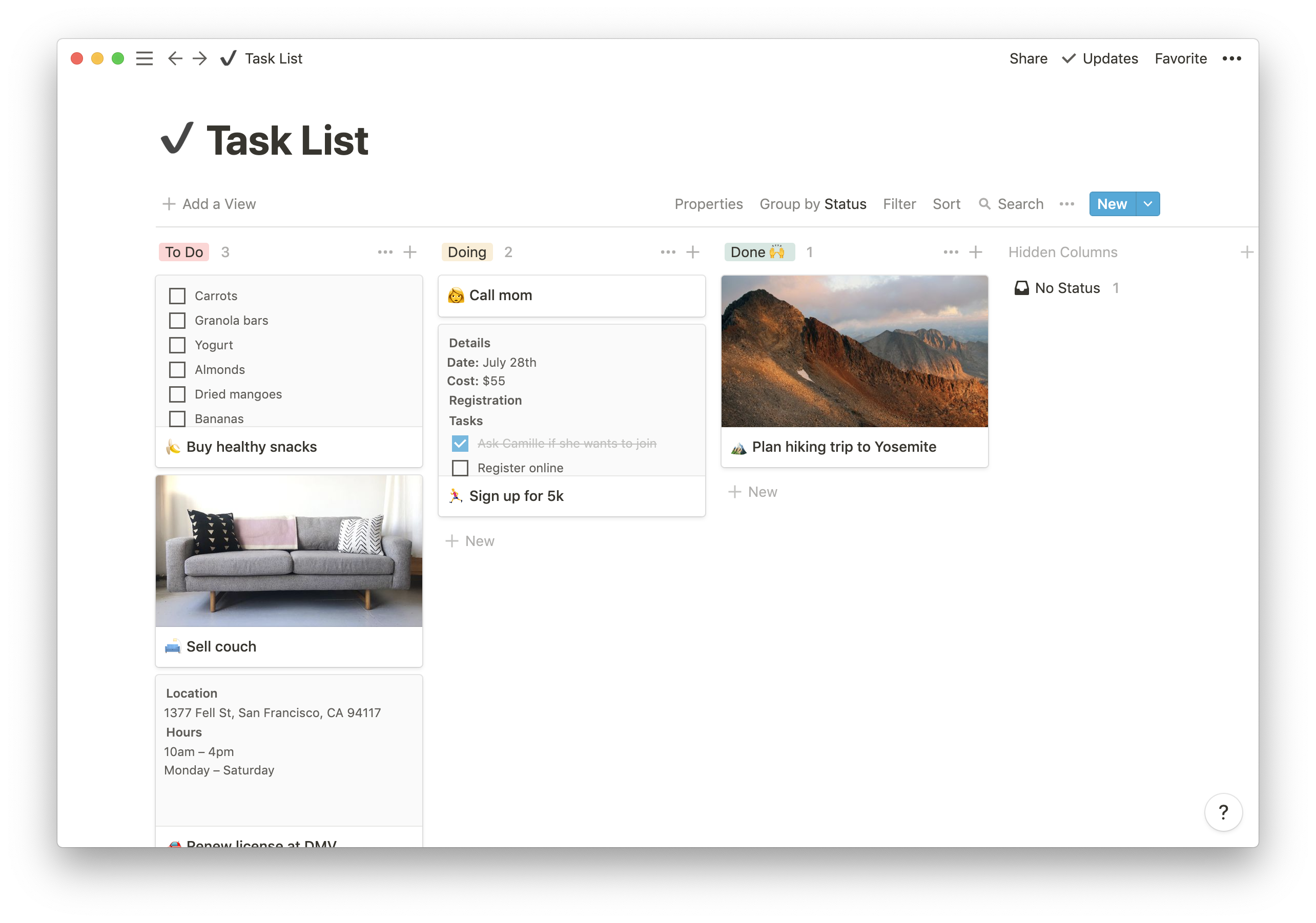
Task: Open the view options ellipsis next to New
Action: (x=1066, y=204)
